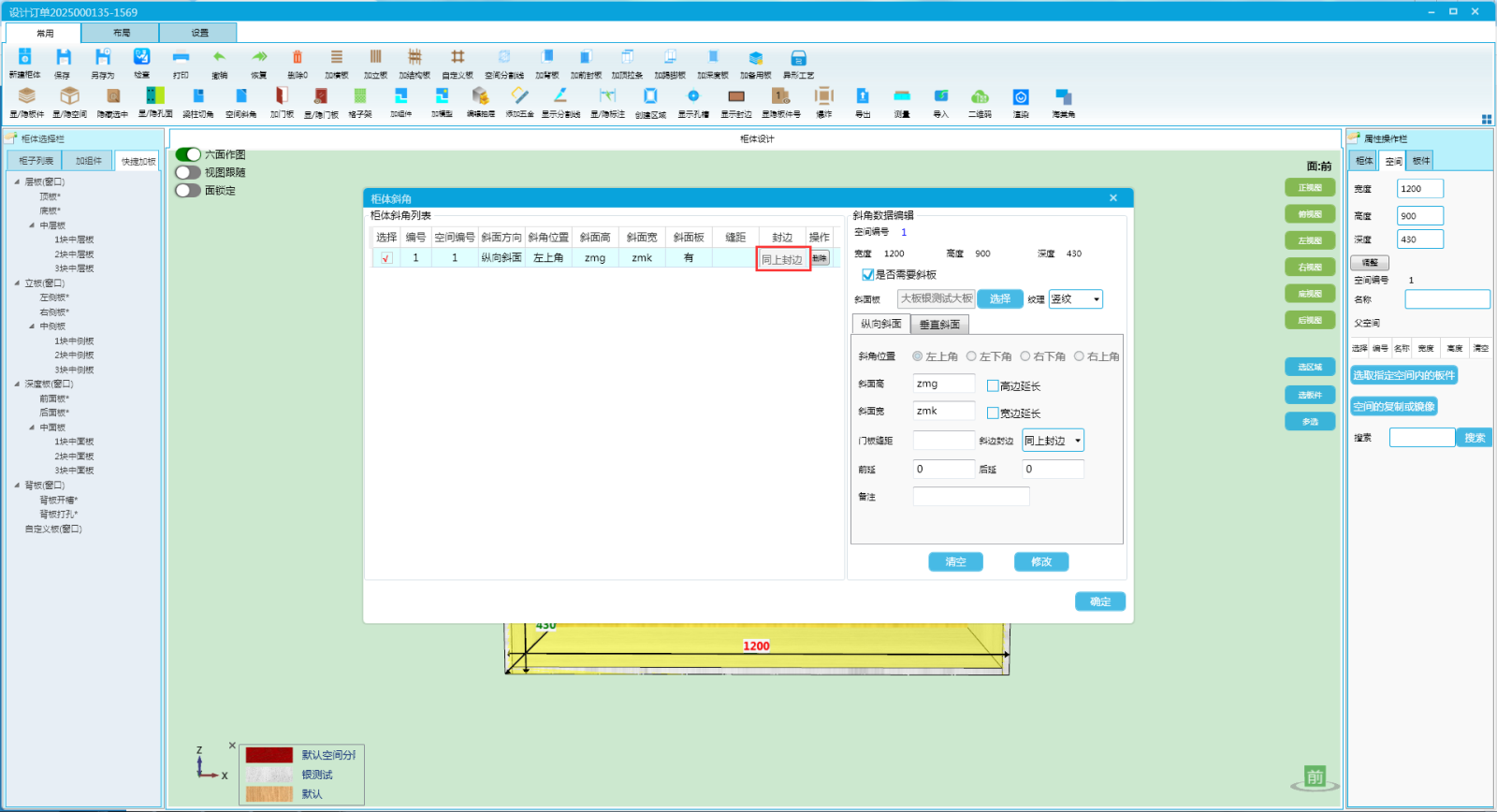Uncheck the 是否需要斜板 checkbox
Image resolution: width=1497 pixels, height=812 pixels.
867,275
